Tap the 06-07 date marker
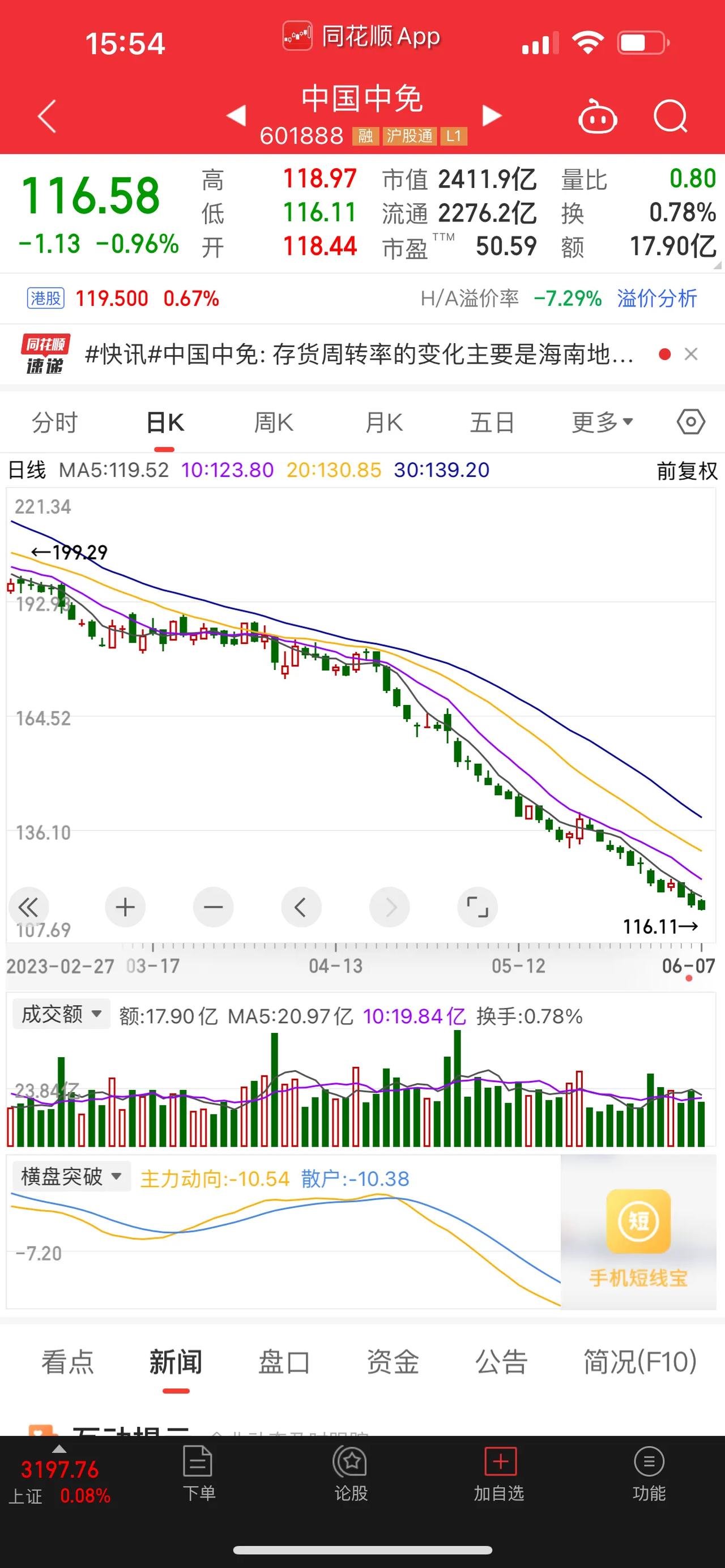 [688, 965]
